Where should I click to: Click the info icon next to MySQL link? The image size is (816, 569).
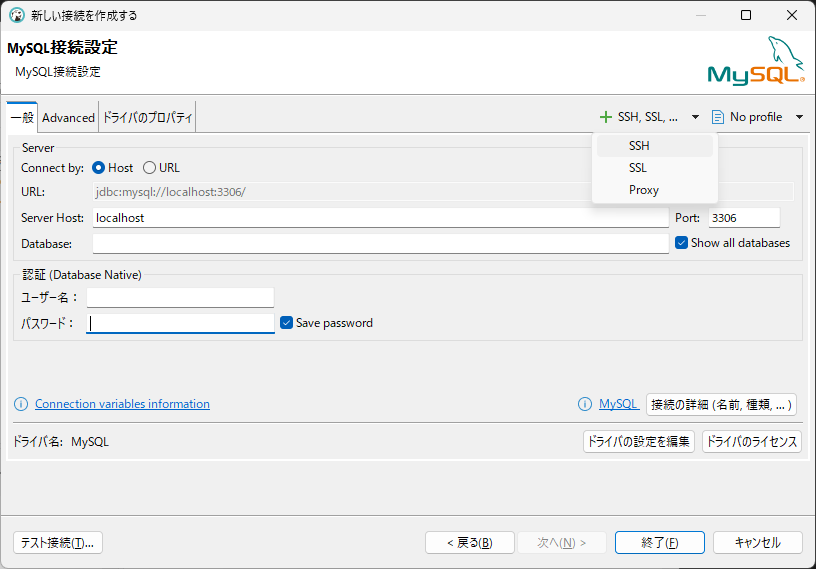pos(585,404)
